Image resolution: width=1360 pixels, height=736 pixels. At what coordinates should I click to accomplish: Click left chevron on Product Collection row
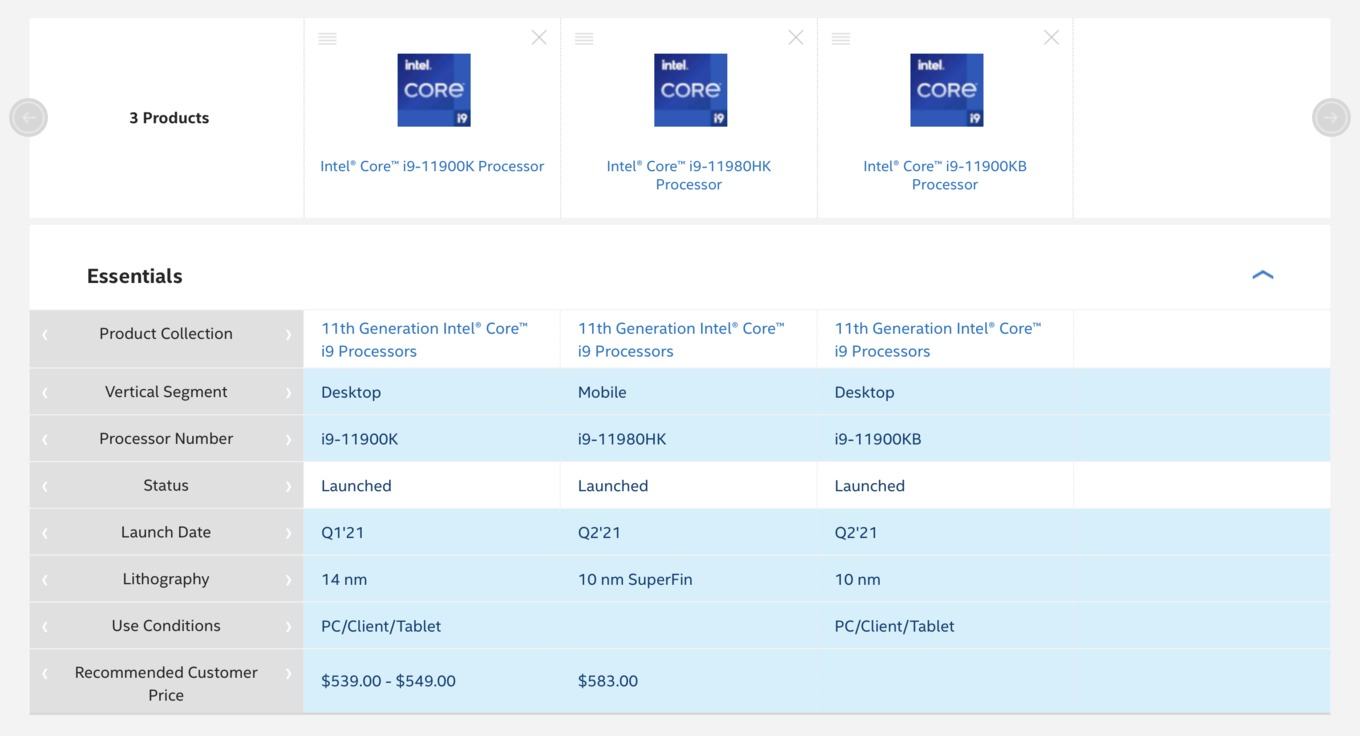tap(45, 334)
